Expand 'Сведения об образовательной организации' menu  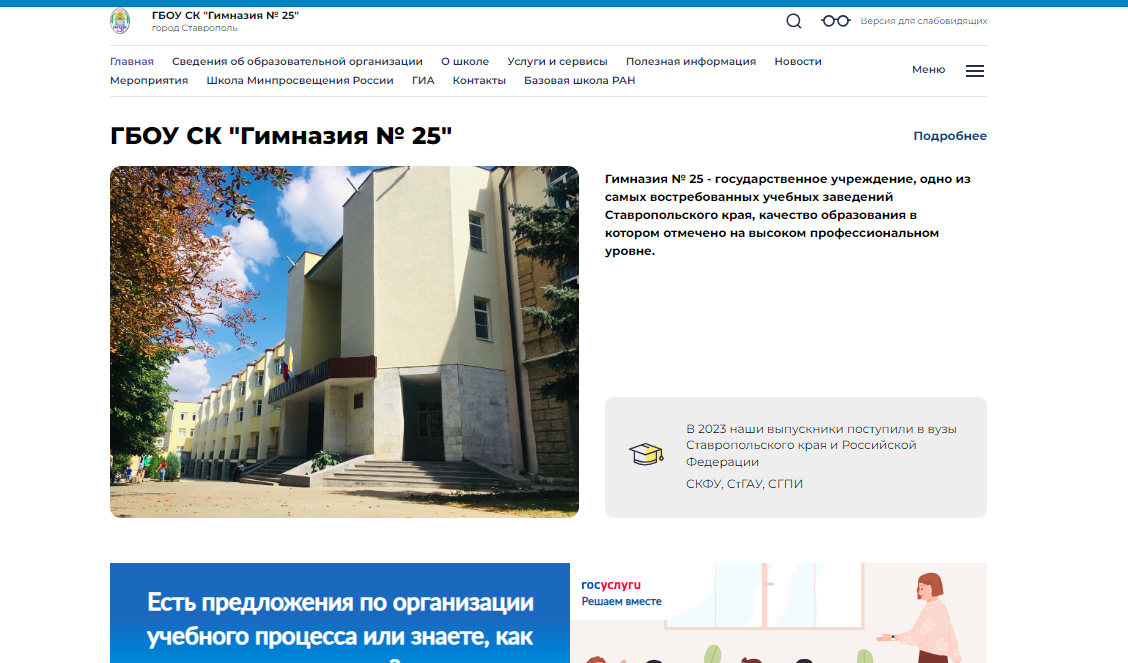tap(297, 61)
